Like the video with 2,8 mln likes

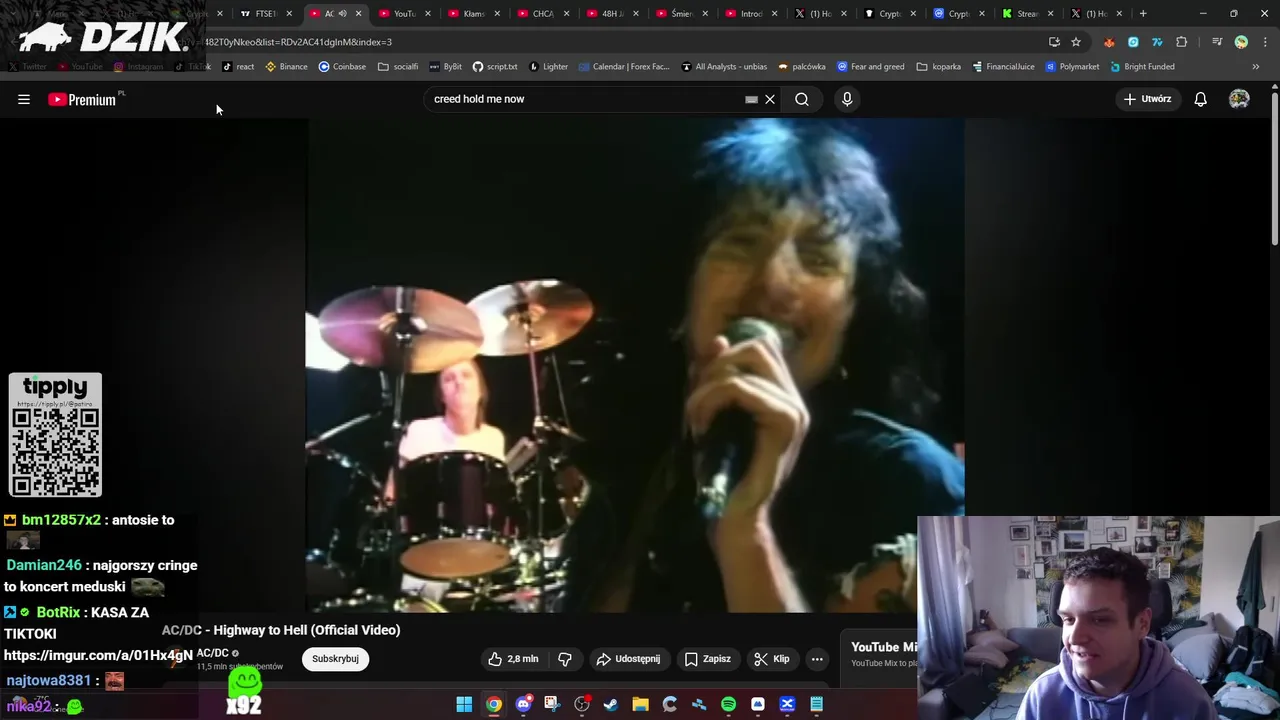pos(513,659)
